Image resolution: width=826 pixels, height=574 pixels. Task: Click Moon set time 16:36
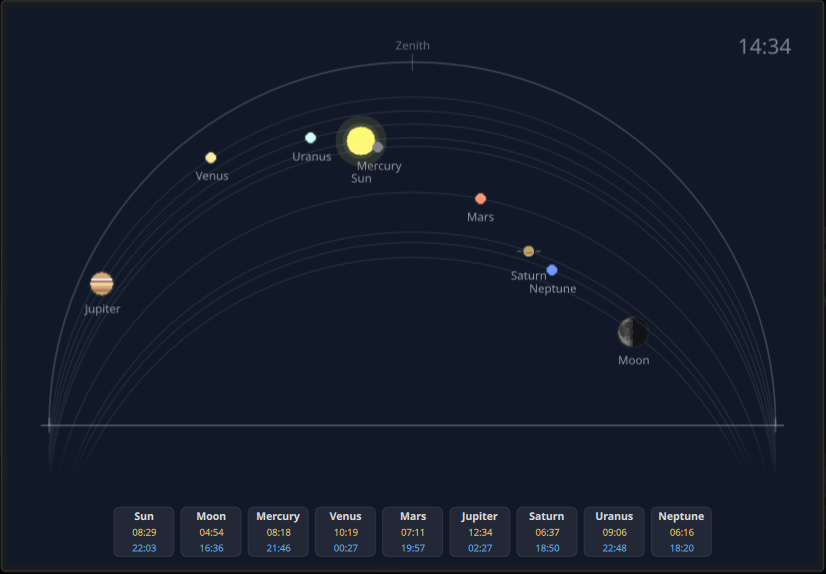point(211,548)
